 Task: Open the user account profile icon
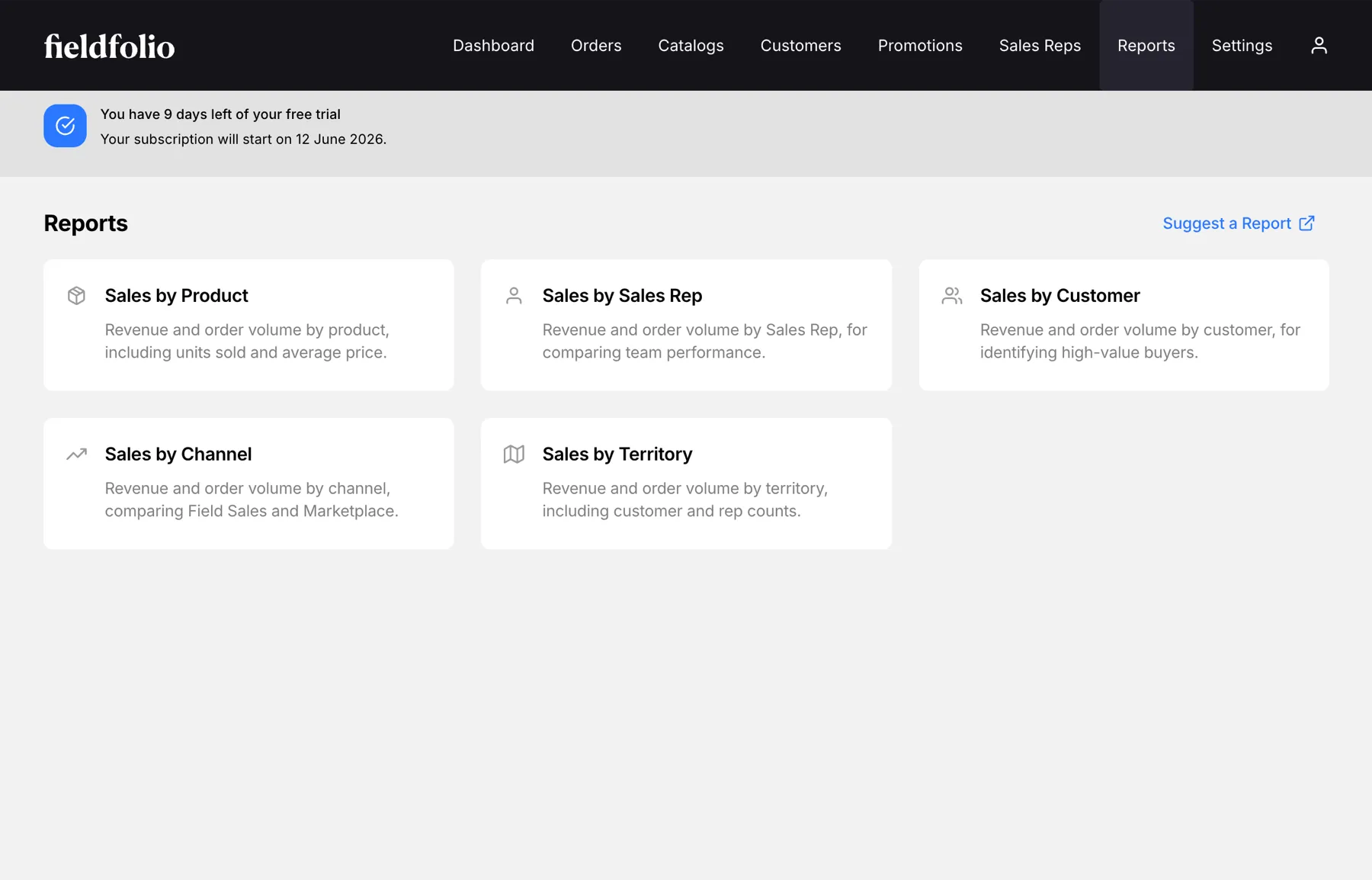(1319, 46)
